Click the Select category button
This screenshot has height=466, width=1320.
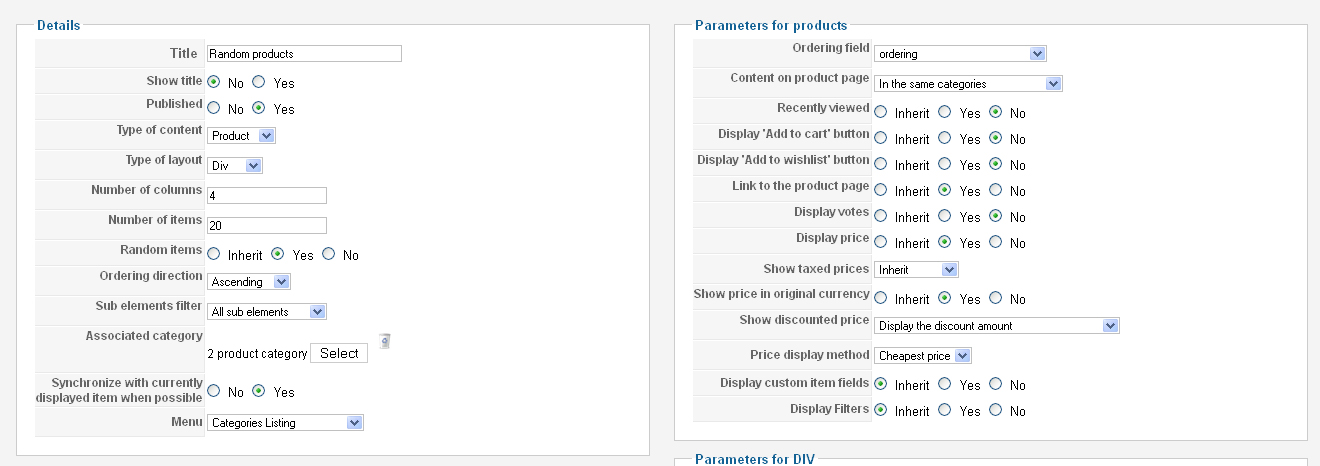[x=339, y=353]
